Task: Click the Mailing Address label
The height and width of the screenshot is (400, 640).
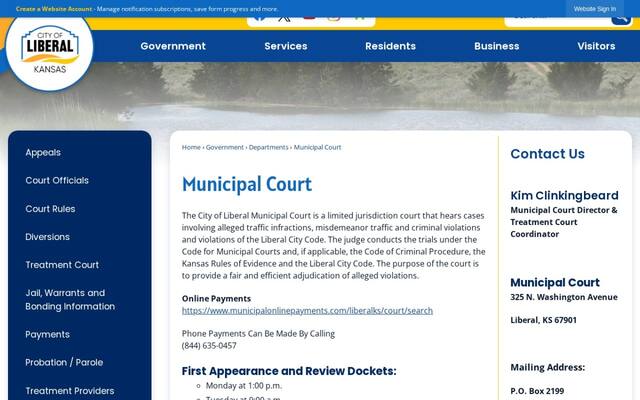Action: click(547, 367)
